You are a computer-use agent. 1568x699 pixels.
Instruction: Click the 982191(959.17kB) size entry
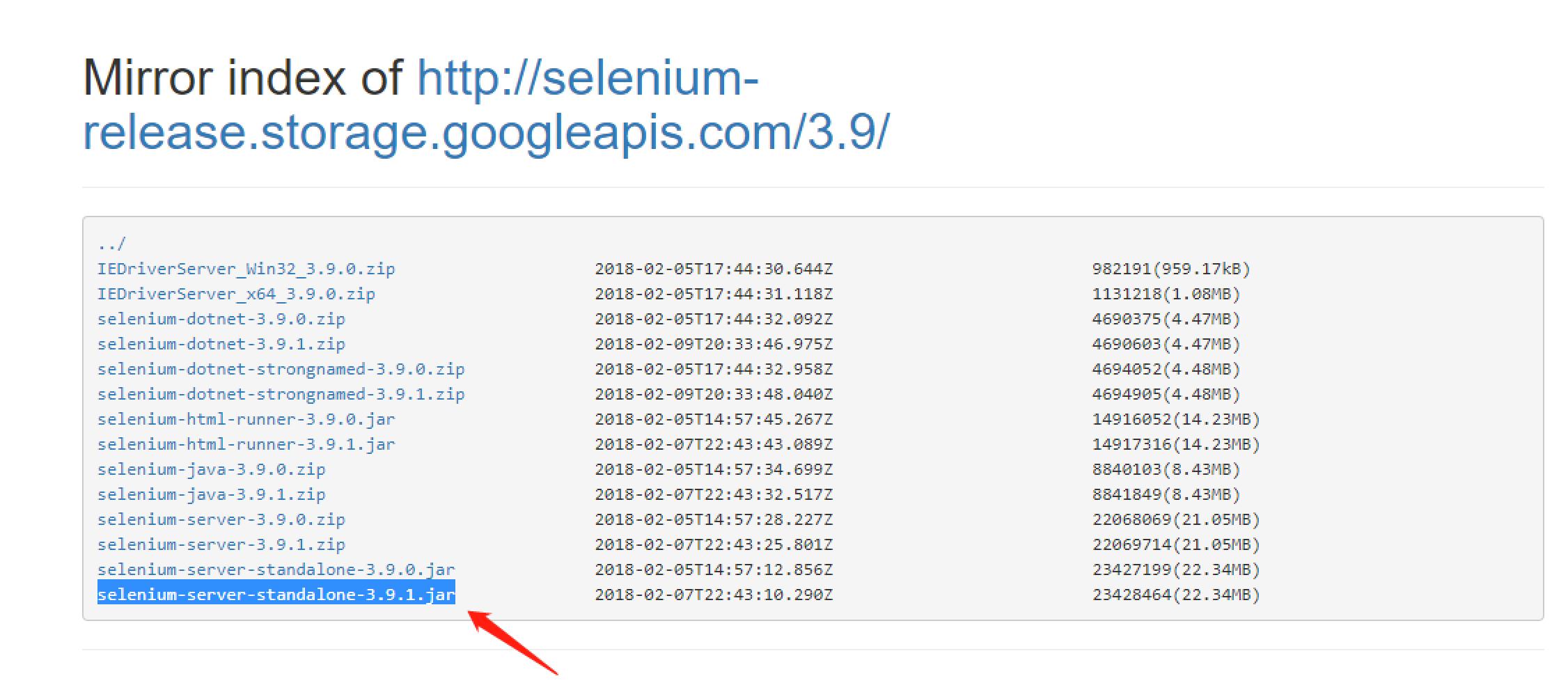(x=1171, y=269)
